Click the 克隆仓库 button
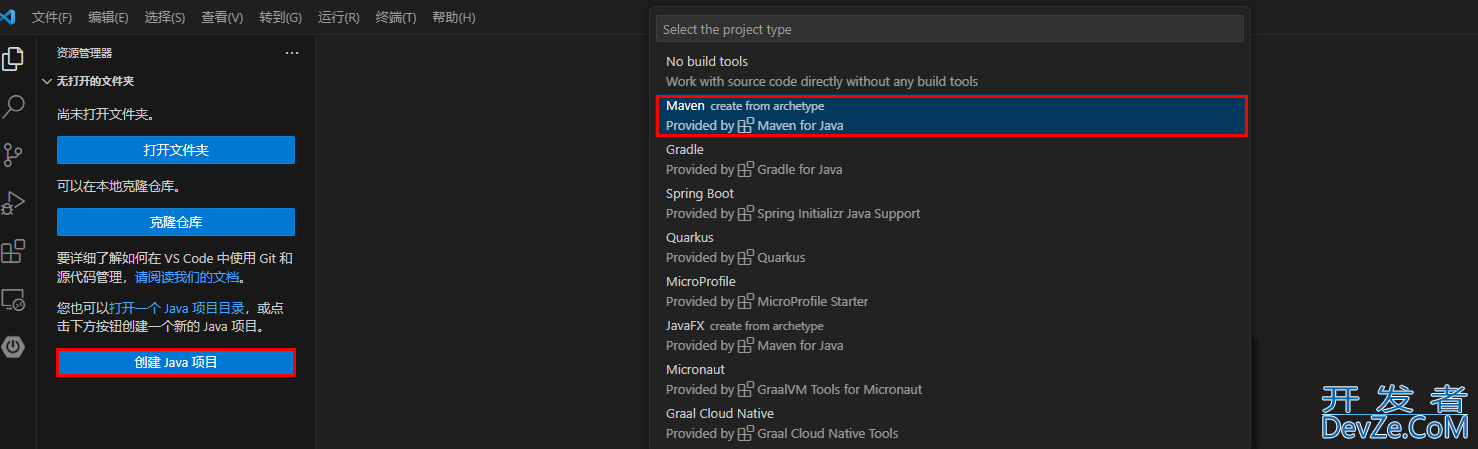This screenshot has height=449, width=1478. click(176, 222)
